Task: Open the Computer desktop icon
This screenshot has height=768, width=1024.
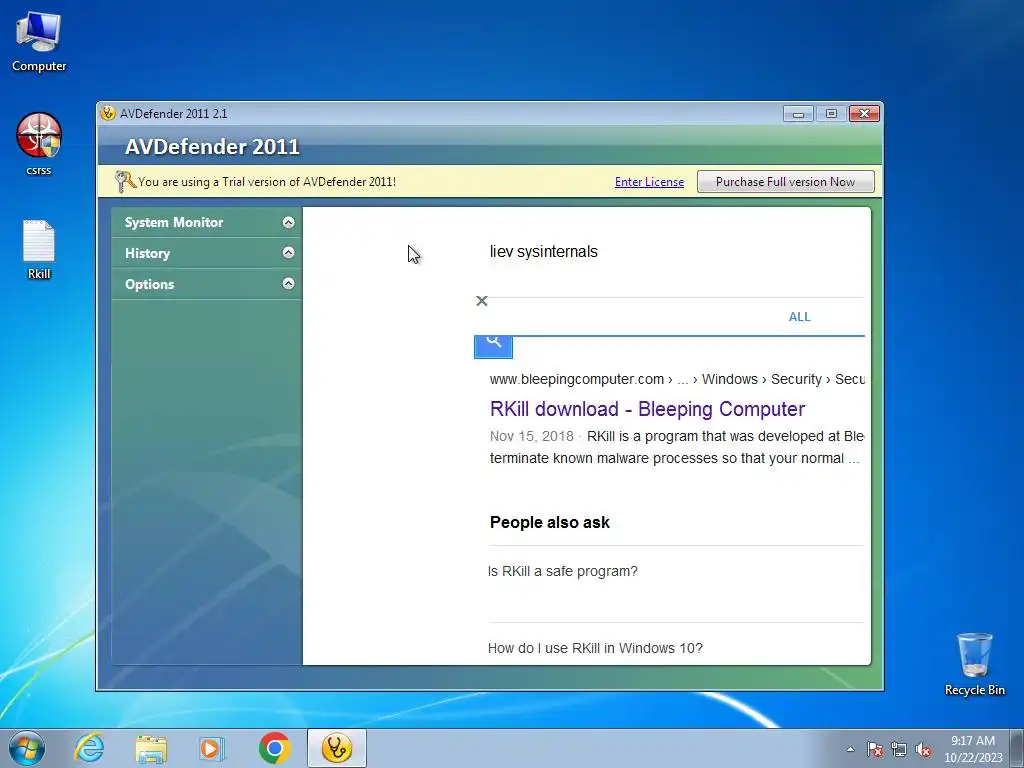Action: (x=39, y=41)
